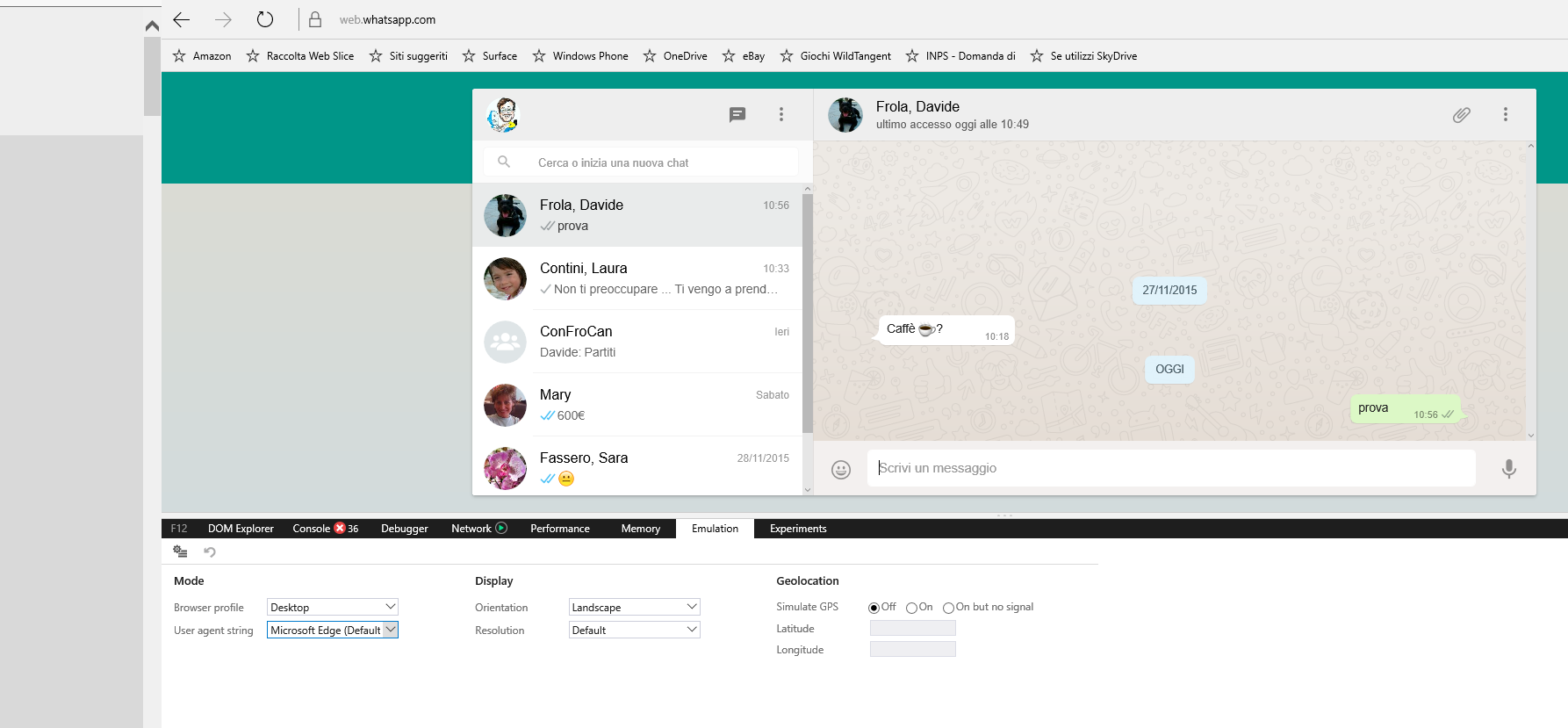Click the attach paperclip icon
The image size is (1568, 728).
pos(1461,114)
